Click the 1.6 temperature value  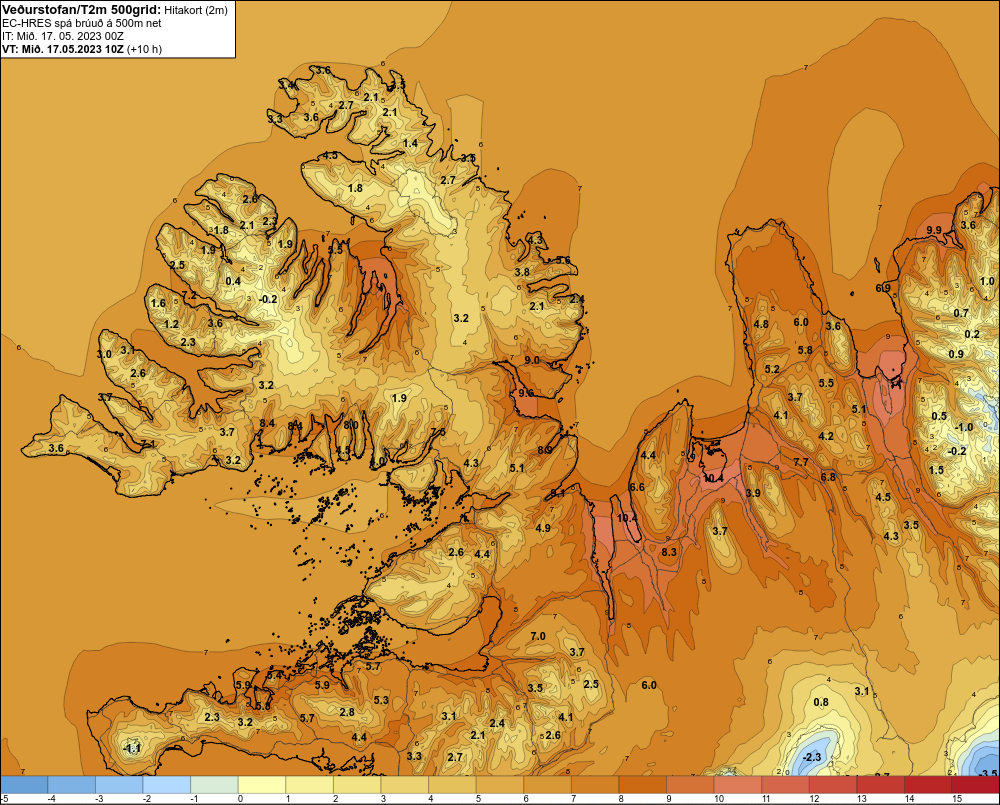[158, 304]
